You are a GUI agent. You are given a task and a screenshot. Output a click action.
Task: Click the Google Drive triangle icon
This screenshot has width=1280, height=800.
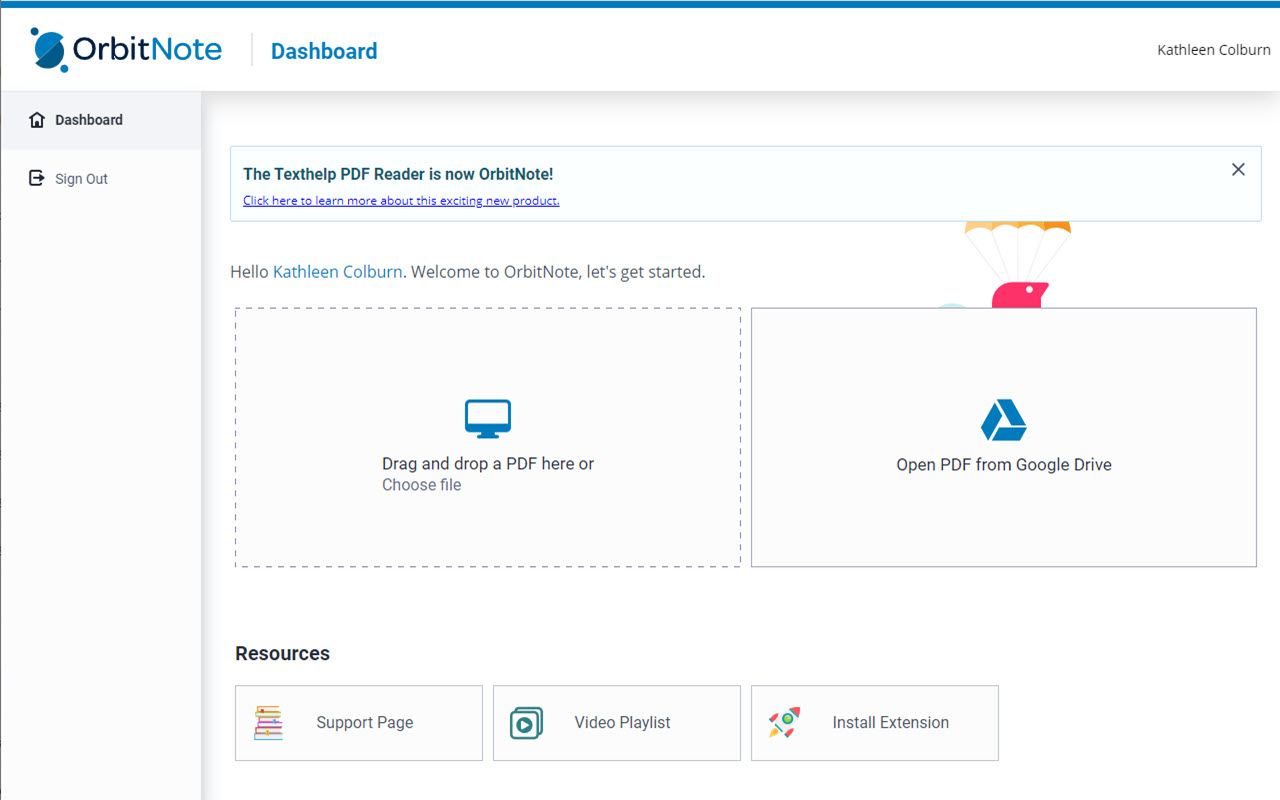coord(1003,420)
